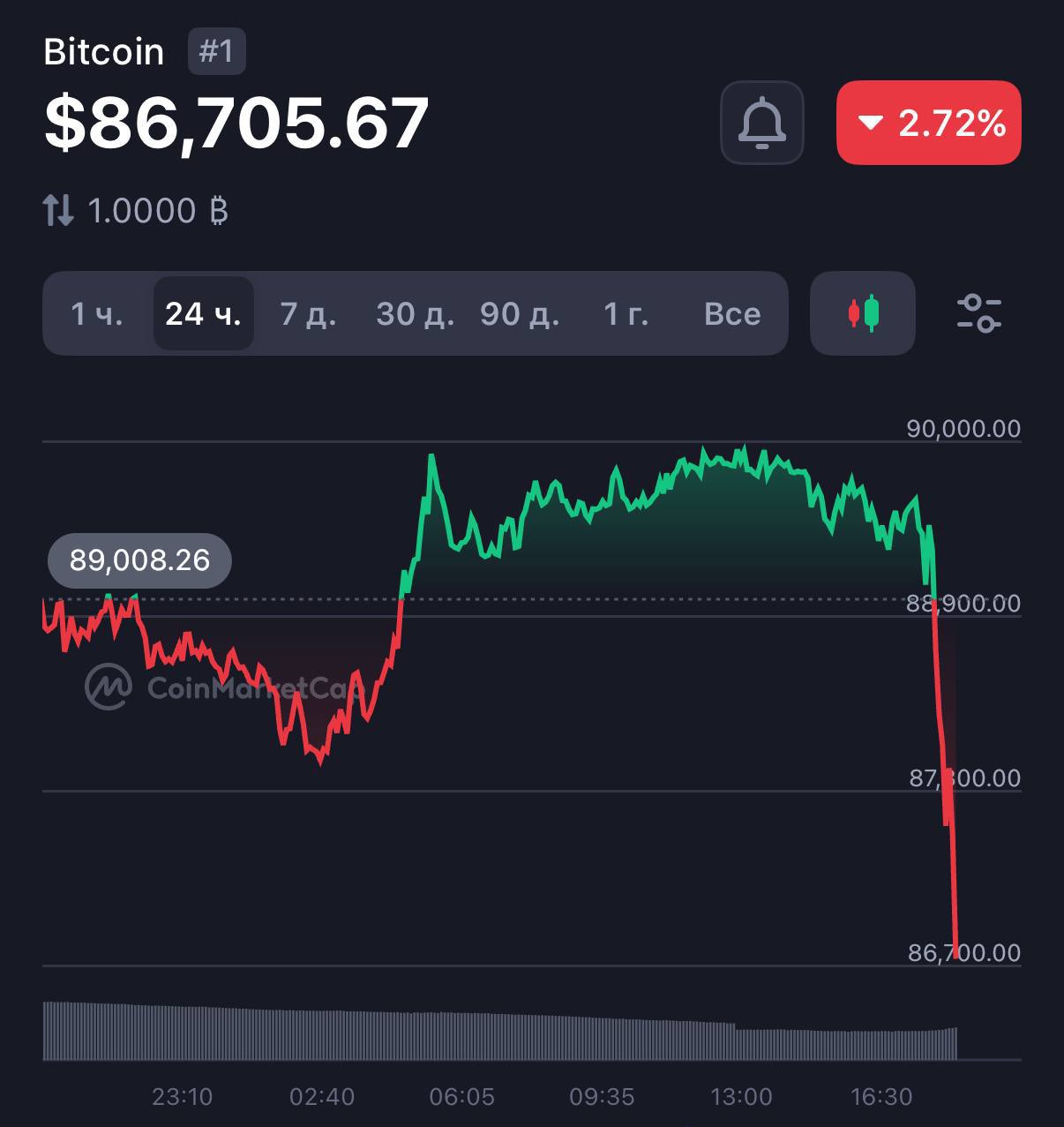Tap the price alert bell icon

(x=761, y=123)
